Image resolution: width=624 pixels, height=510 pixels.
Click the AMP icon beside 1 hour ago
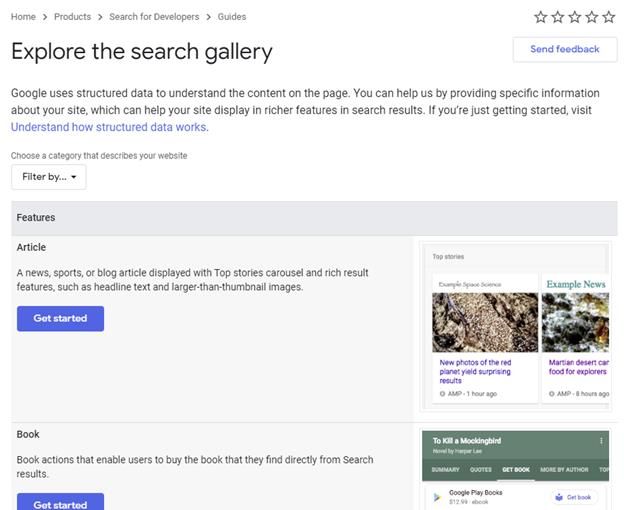(x=442, y=394)
